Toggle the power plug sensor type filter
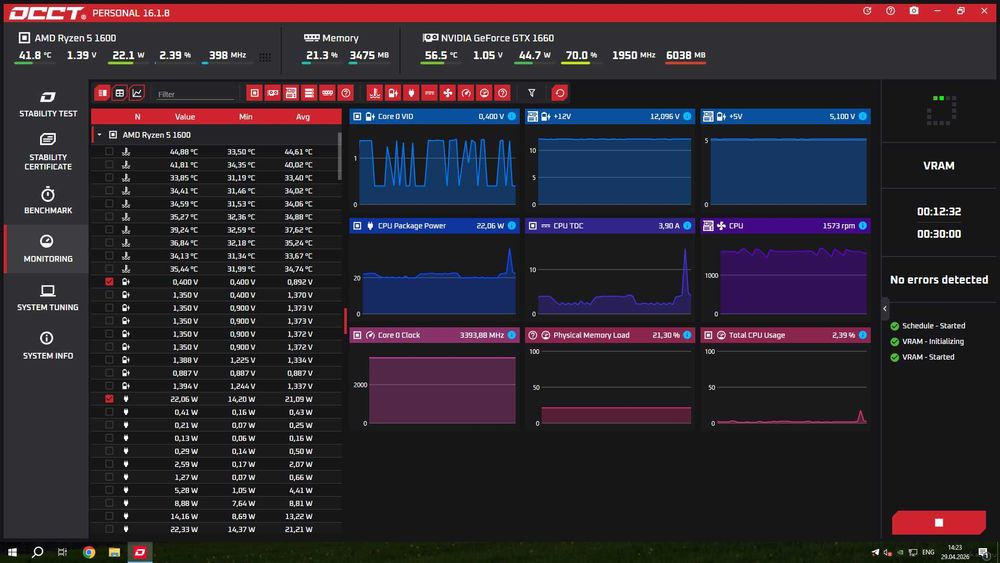Screen dimensions: 1000x563 [411, 93]
